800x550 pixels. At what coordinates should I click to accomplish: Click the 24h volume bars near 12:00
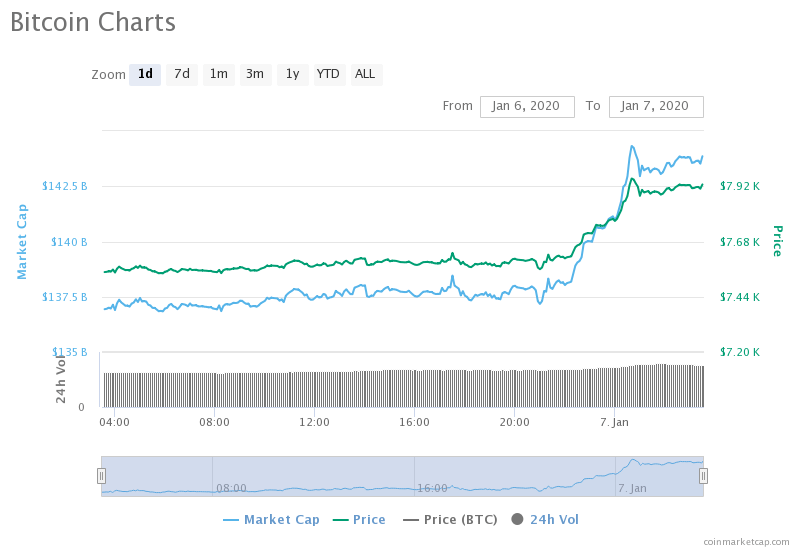pos(314,389)
